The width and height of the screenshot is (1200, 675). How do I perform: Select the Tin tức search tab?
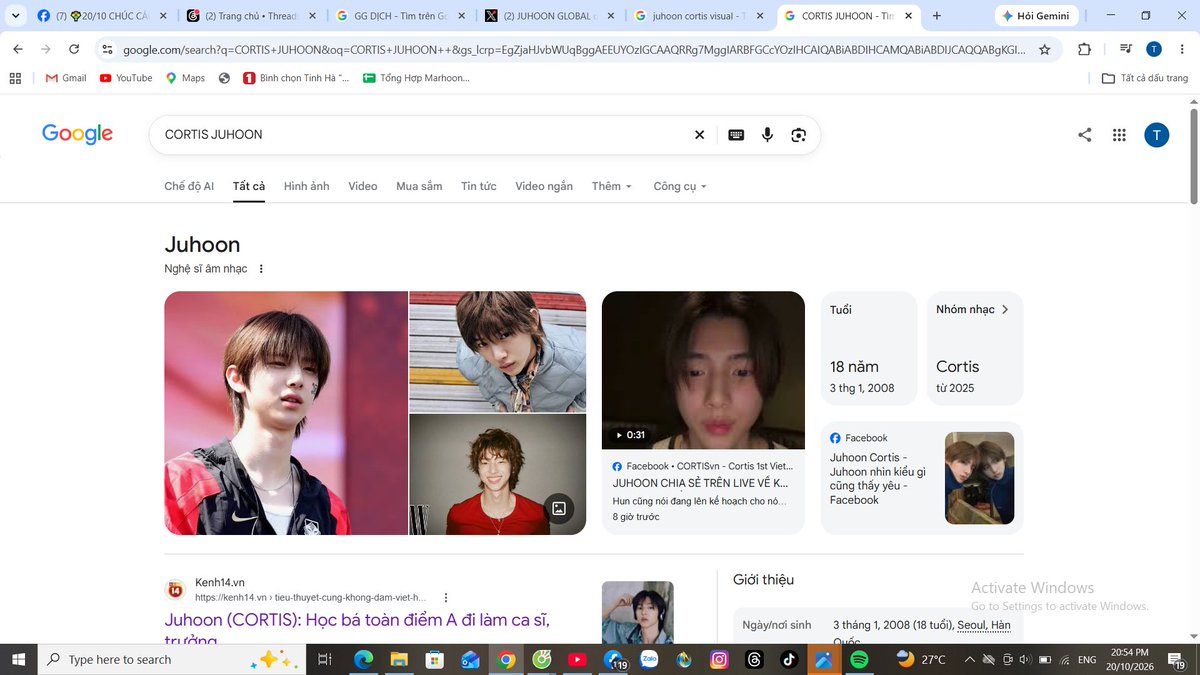point(479,186)
